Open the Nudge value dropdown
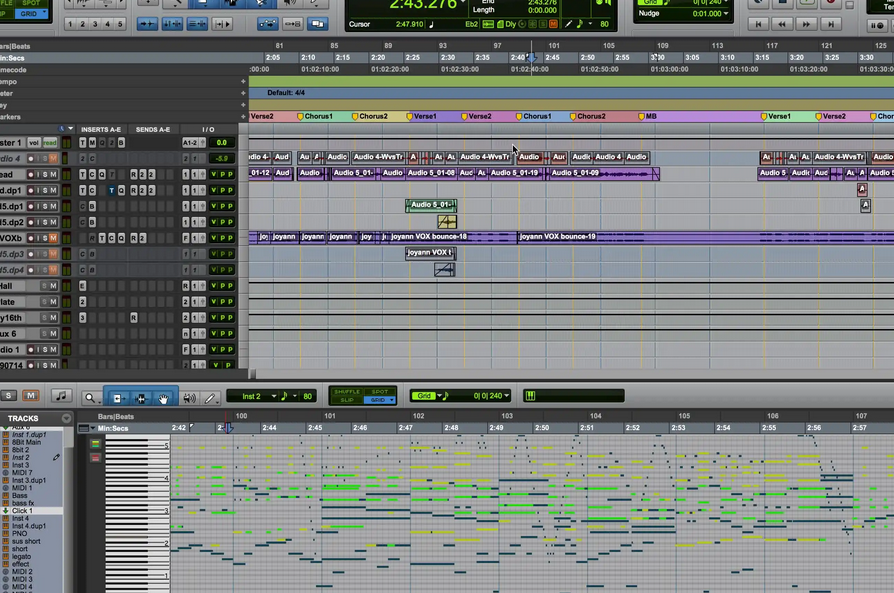The image size is (894, 593). tap(726, 13)
